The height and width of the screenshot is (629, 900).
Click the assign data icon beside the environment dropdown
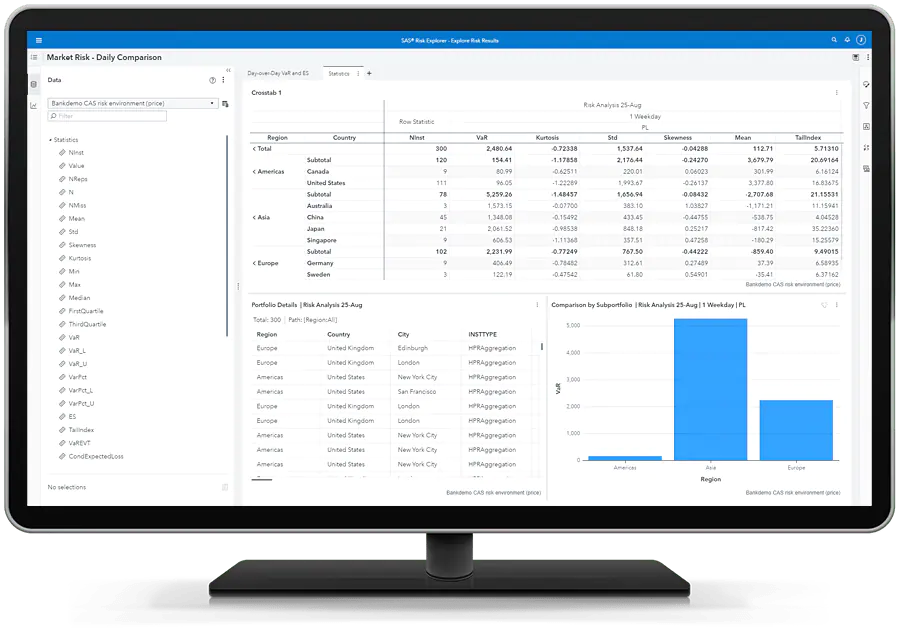(225, 103)
